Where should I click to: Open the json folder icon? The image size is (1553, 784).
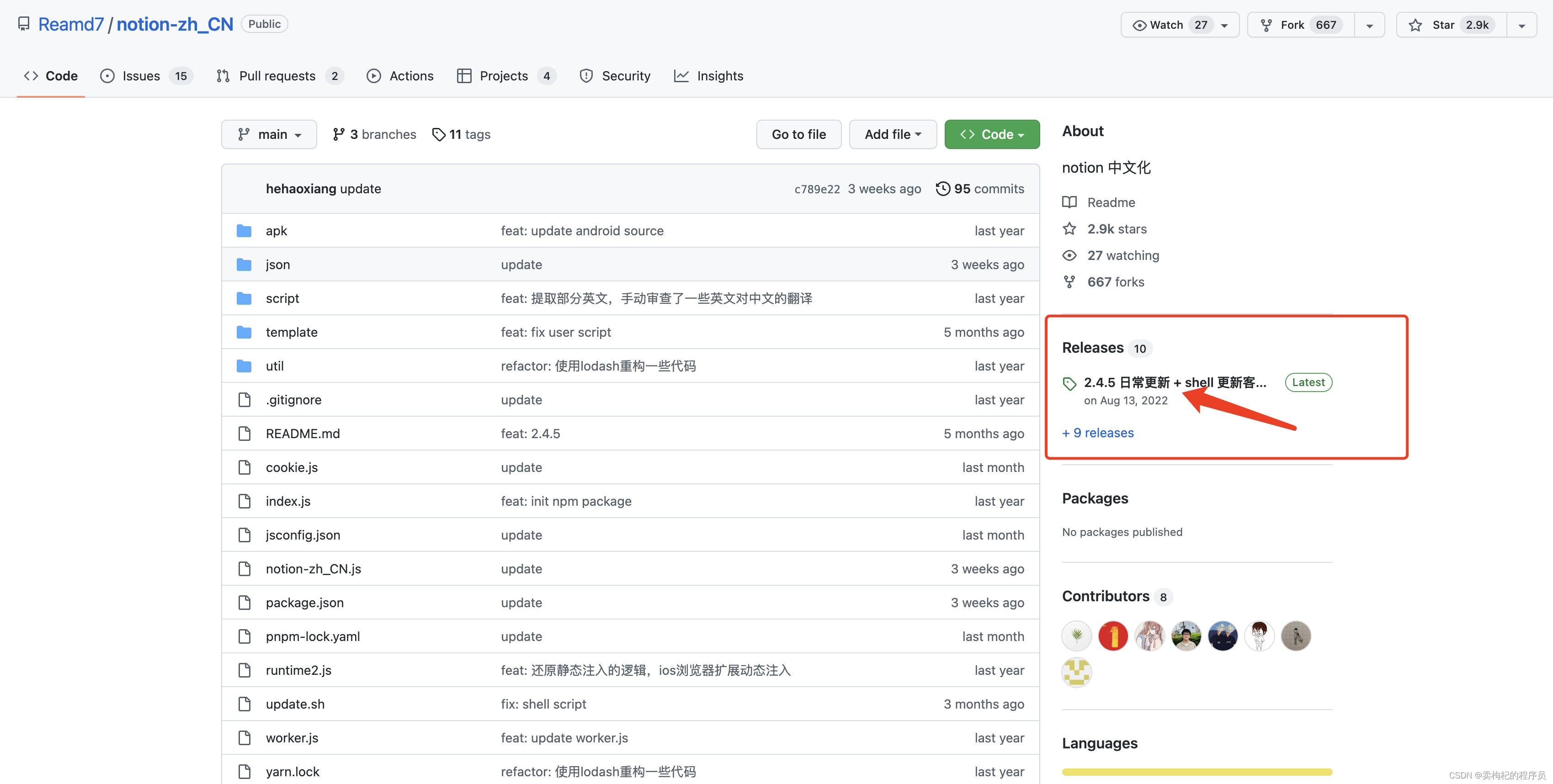click(244, 265)
